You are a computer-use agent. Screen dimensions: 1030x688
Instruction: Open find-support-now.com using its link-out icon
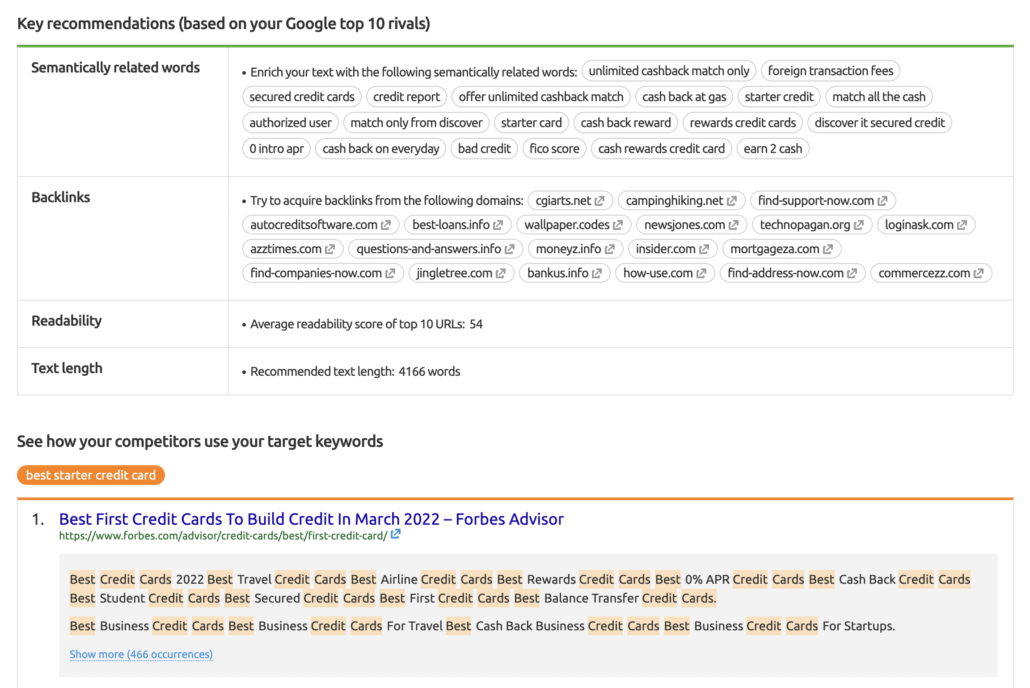coord(881,199)
